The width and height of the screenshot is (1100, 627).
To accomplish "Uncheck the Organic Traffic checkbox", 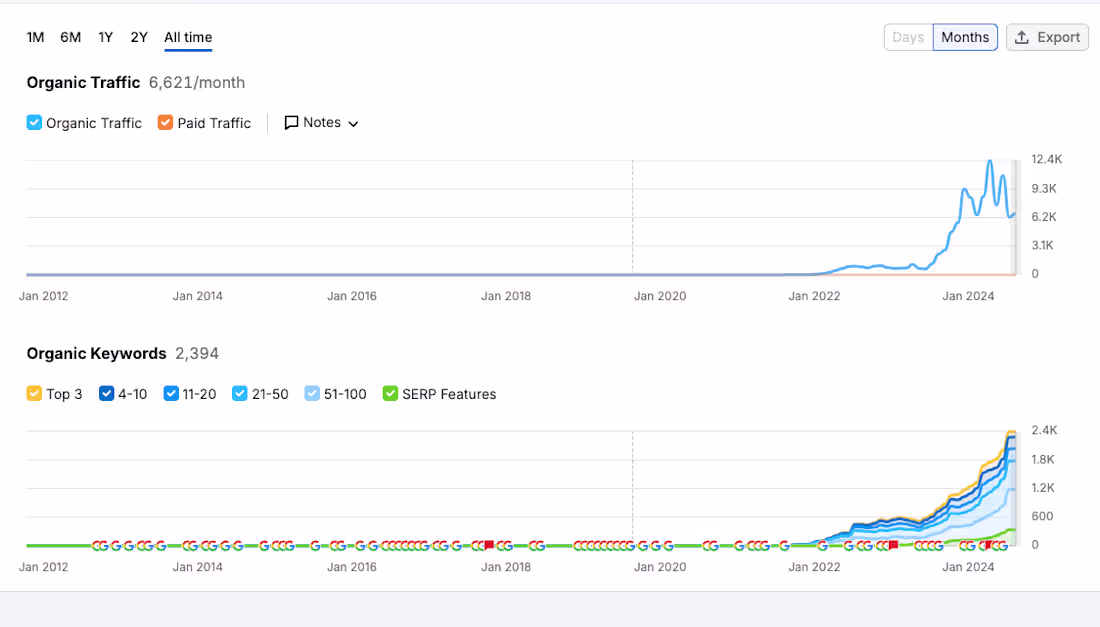I will (34, 123).
